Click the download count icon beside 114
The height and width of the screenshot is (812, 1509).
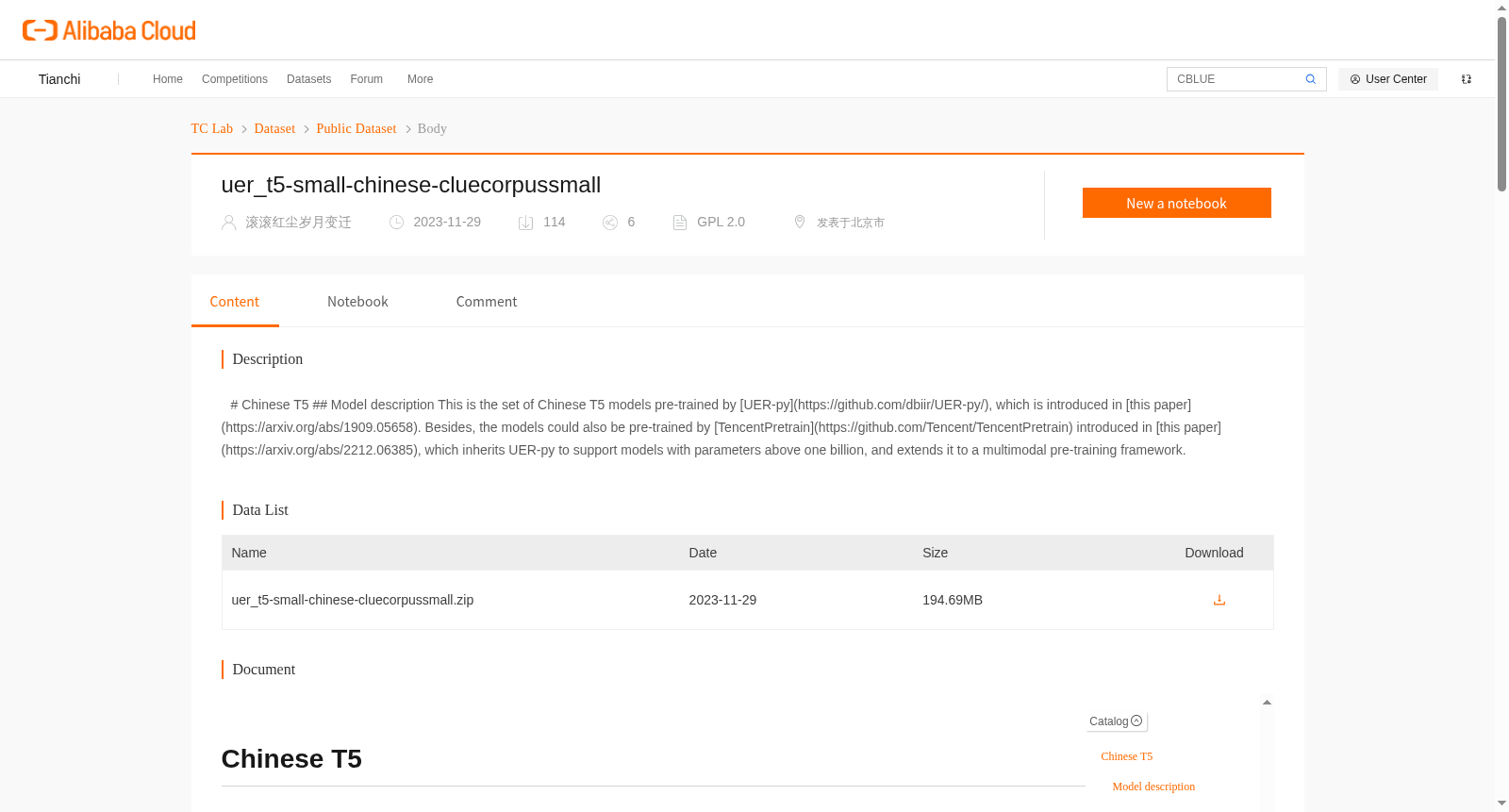526,223
